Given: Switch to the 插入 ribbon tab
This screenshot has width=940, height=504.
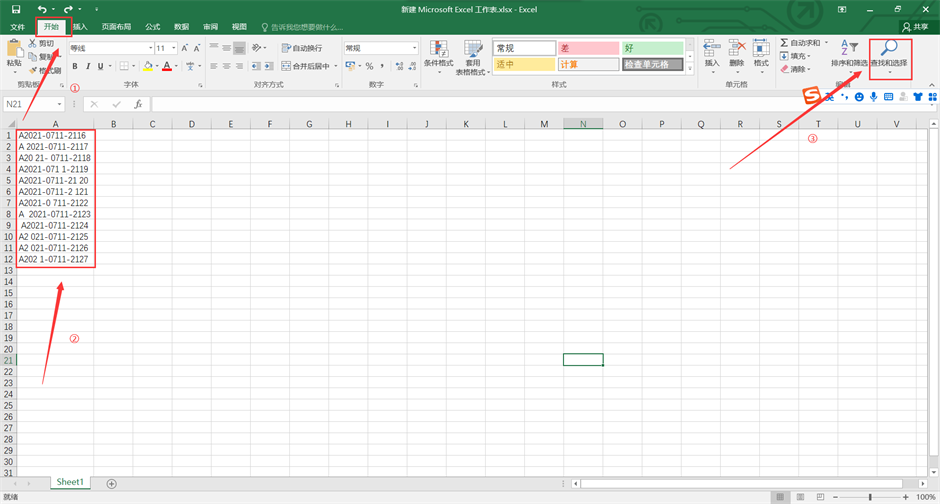Looking at the screenshot, I should pyautogui.click(x=79, y=27).
